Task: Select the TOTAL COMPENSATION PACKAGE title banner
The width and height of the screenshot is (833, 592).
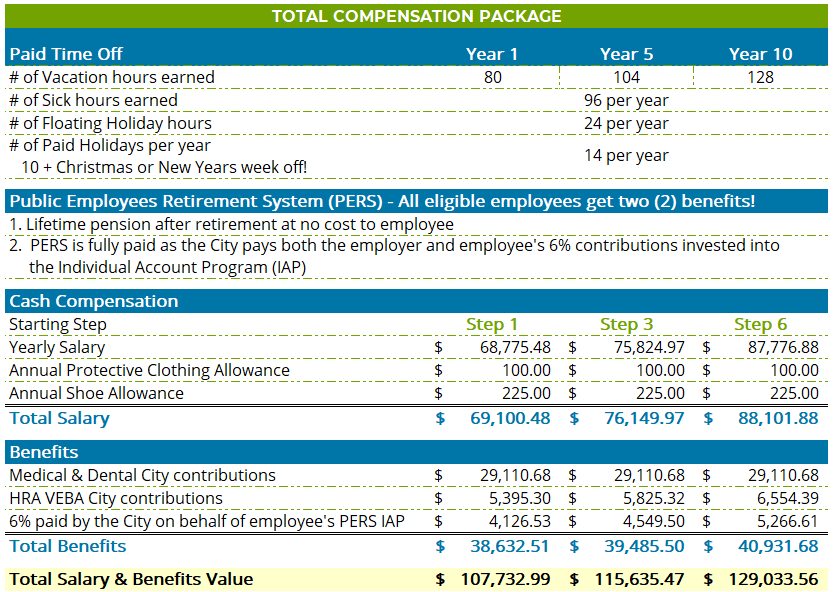Action: [416, 16]
